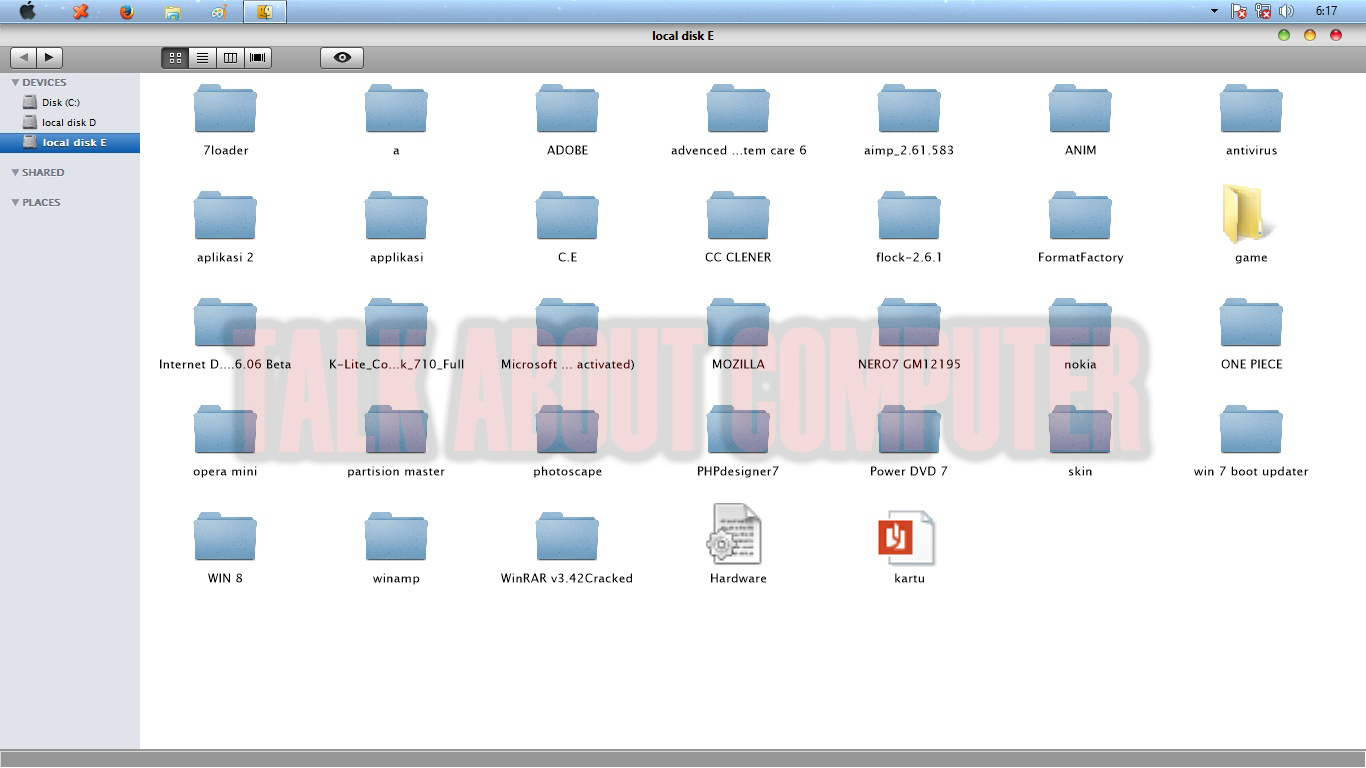This screenshot has width=1366, height=768.
Task: Select the active Finder icon in top bar
Action: [x=264, y=12]
